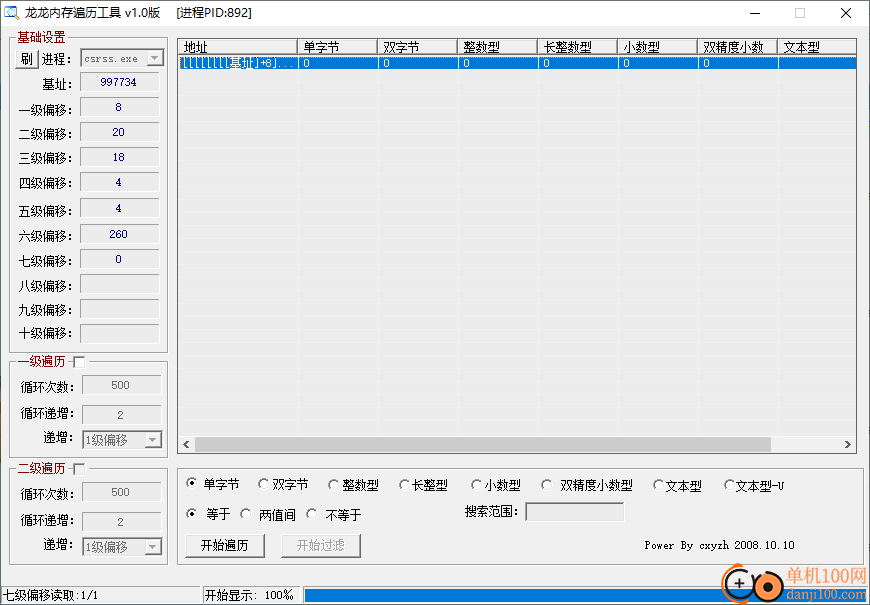Screen dimensions: 870x605
Task: Click the empty 九级偏移 field
Action: tap(119, 309)
